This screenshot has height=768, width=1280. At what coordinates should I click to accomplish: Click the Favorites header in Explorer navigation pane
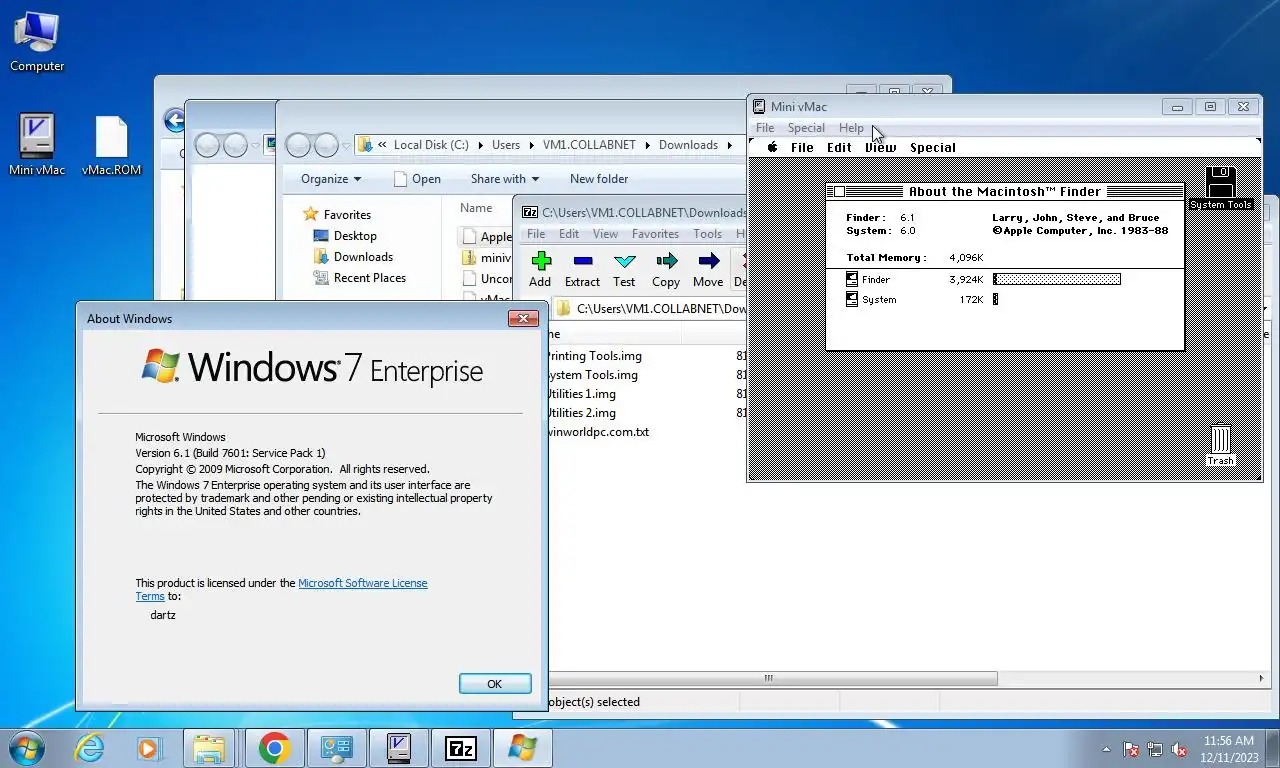coord(337,215)
